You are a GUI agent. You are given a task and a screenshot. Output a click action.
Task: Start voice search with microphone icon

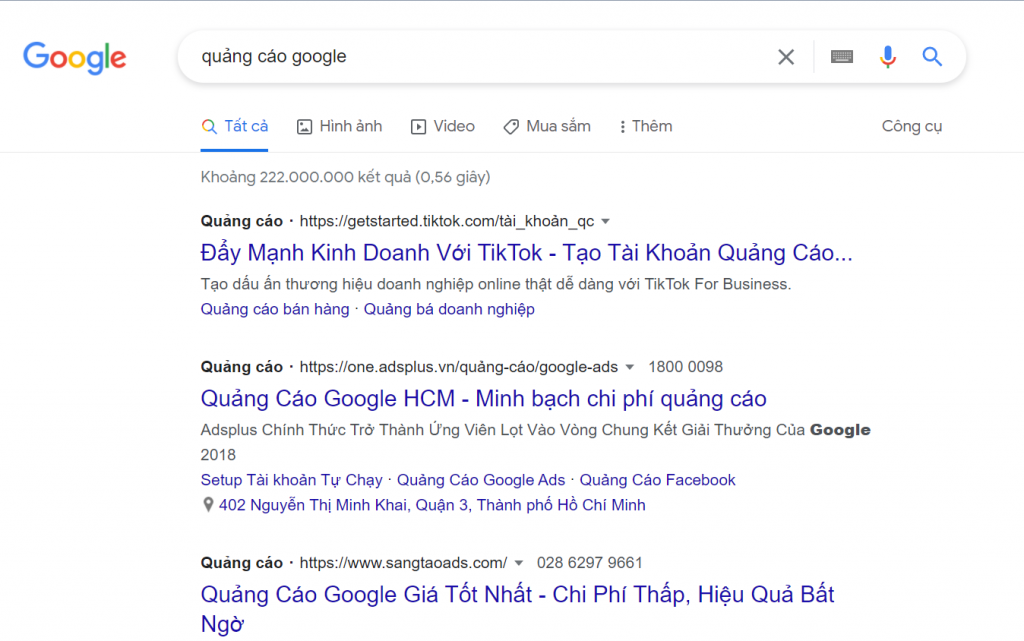click(x=888, y=57)
